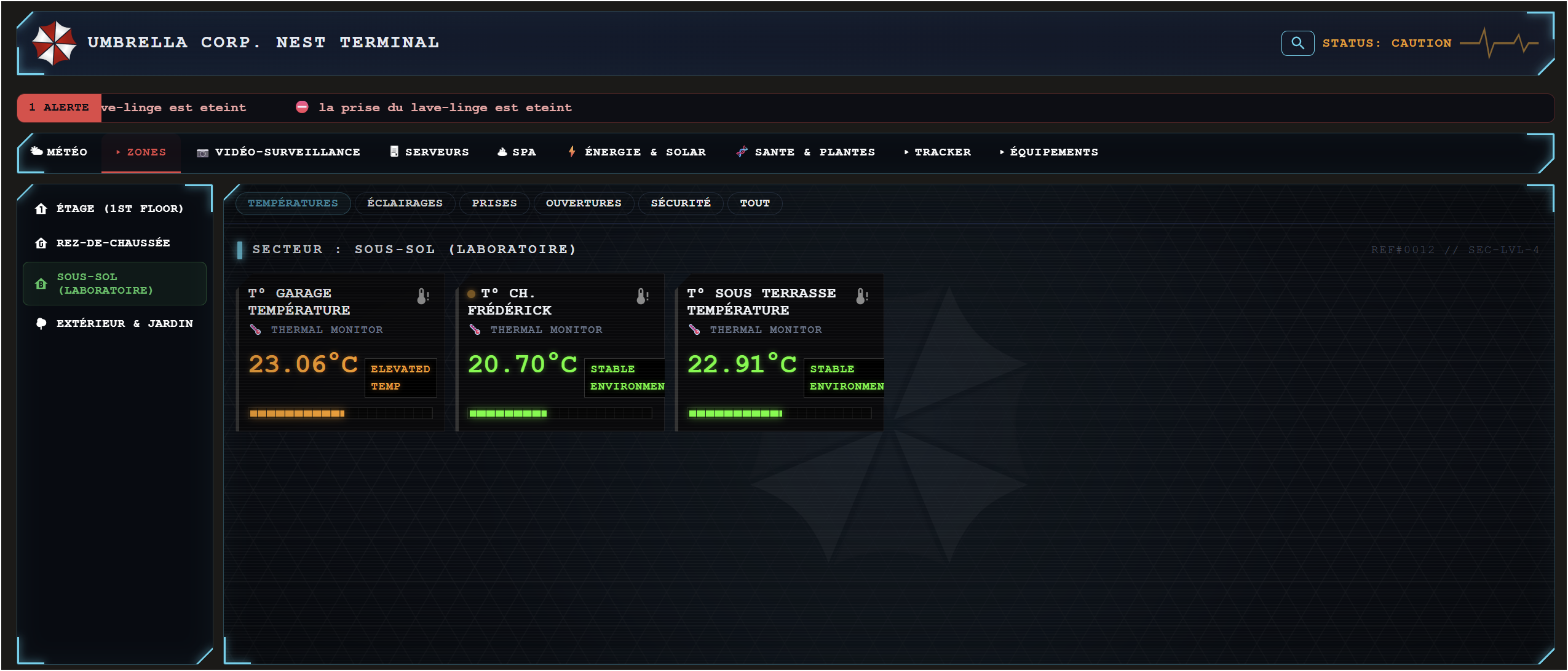The height and width of the screenshot is (671, 1568).
Task: Click Stable Environment label on Ch. Frédérick card
Action: click(x=625, y=377)
